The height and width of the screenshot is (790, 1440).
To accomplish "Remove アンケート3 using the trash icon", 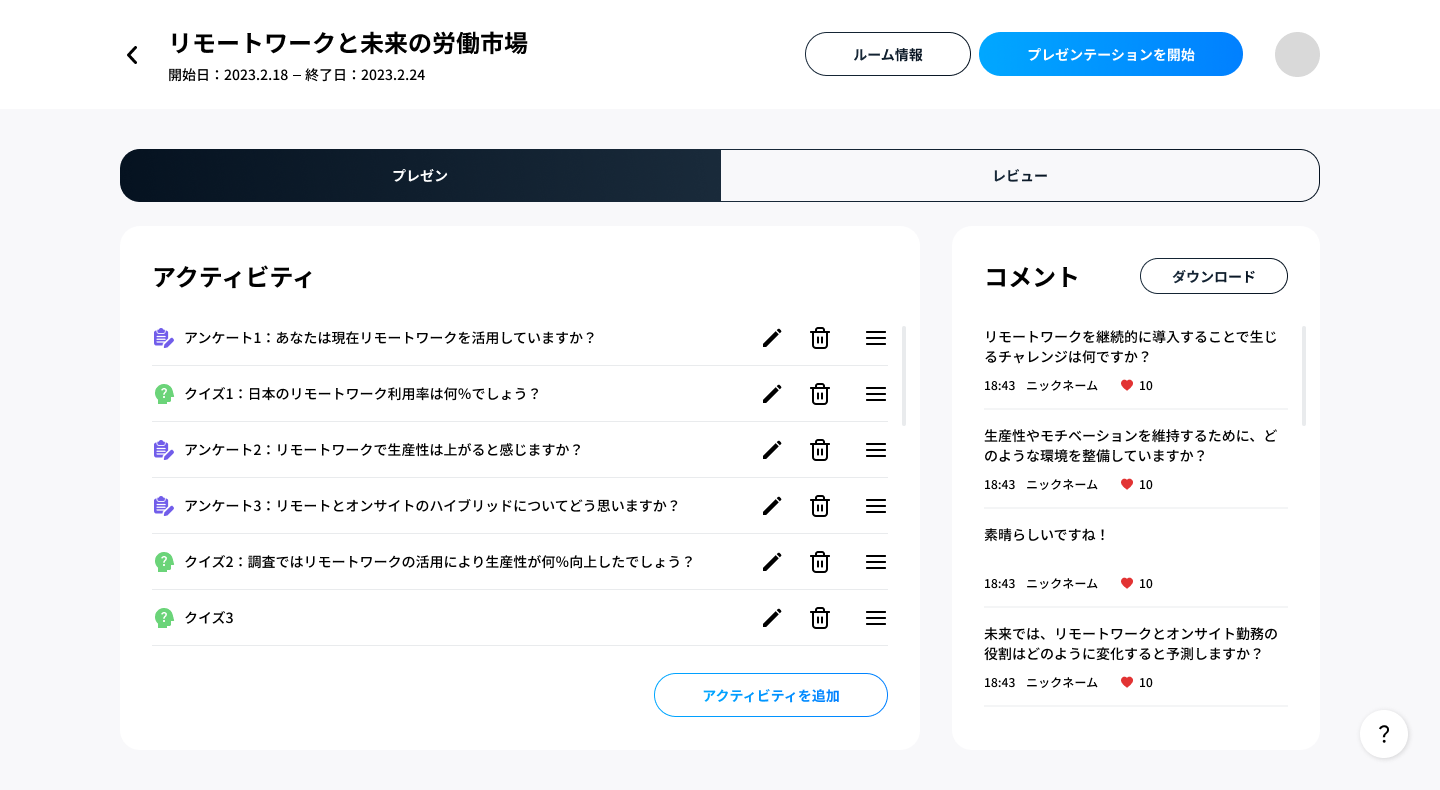I will coord(819,506).
